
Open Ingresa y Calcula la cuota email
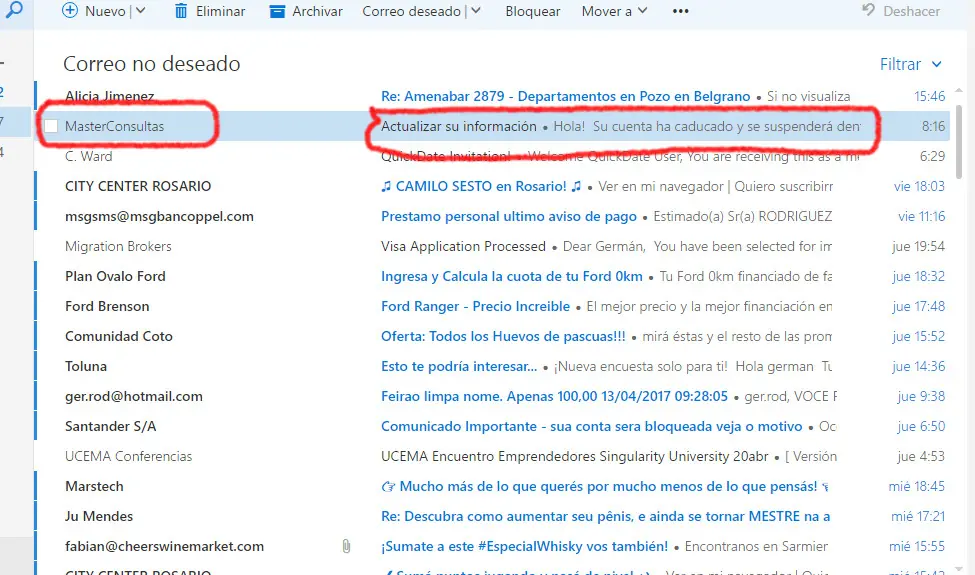(x=512, y=276)
